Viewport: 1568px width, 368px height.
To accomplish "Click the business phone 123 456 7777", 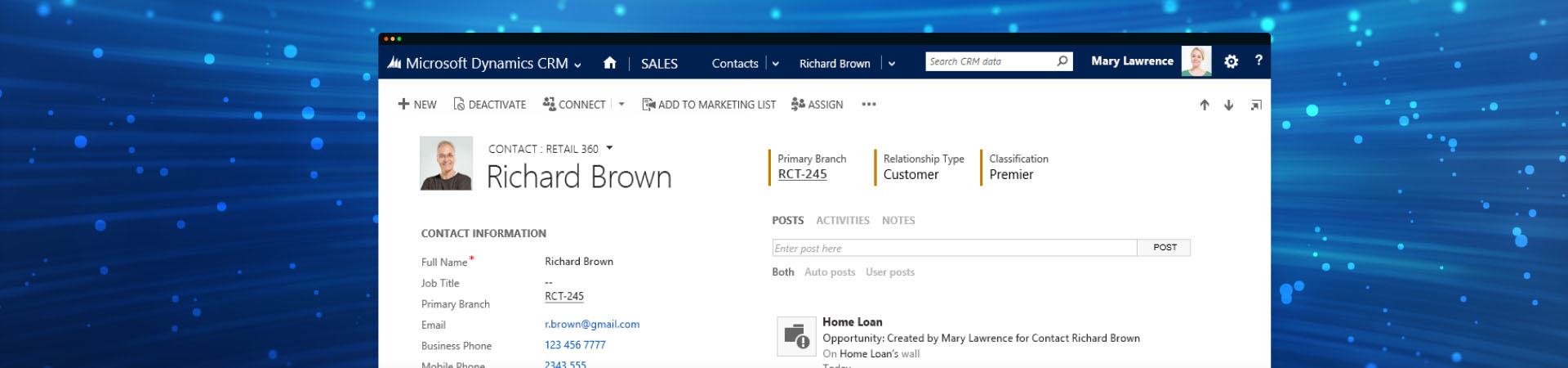I will pyautogui.click(x=575, y=345).
